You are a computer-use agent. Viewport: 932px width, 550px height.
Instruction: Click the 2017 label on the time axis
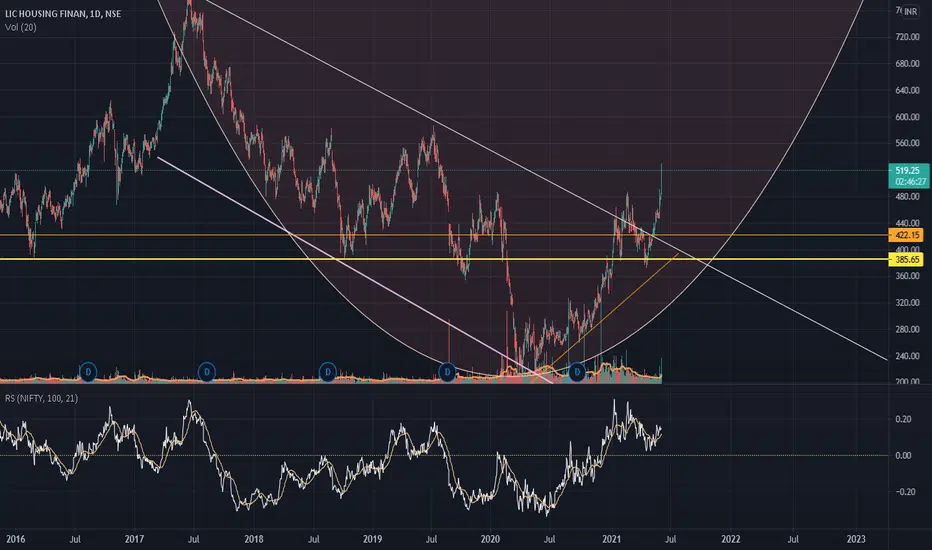[134, 539]
